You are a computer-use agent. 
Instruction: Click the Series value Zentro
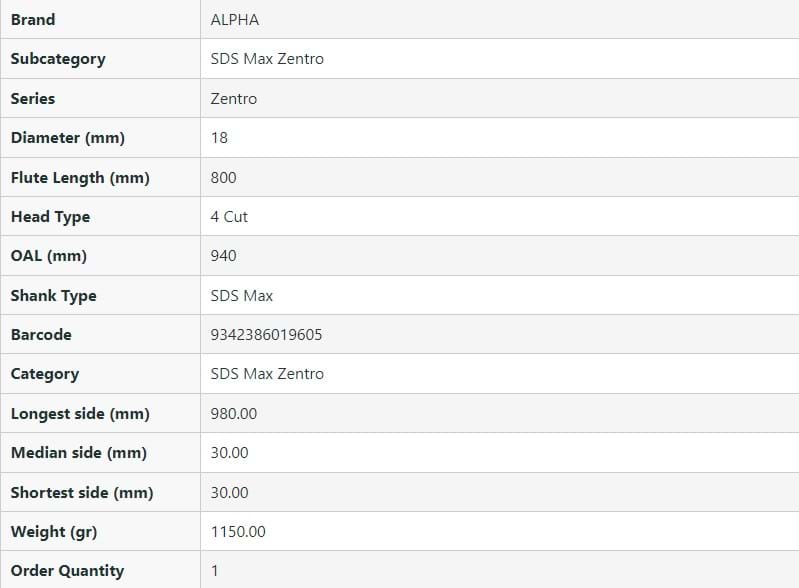tap(234, 98)
